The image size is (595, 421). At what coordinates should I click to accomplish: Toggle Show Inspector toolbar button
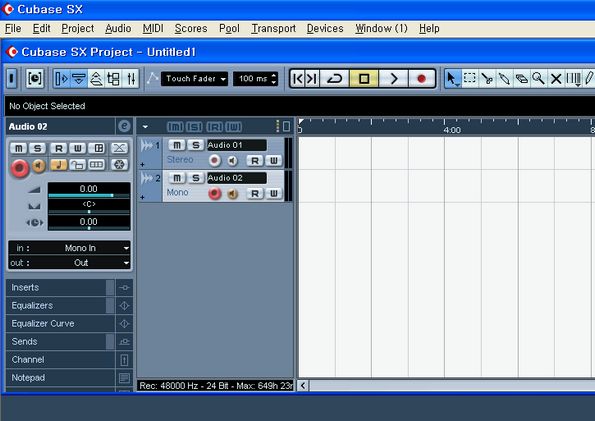click(61, 79)
